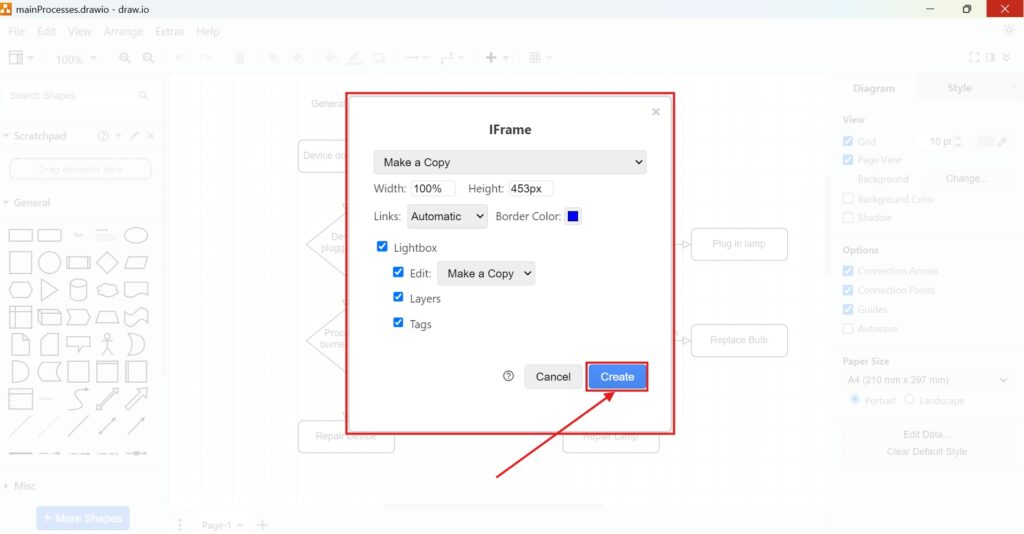The width and height of the screenshot is (1024, 534).
Task: Open the Edit menu
Action: point(46,31)
